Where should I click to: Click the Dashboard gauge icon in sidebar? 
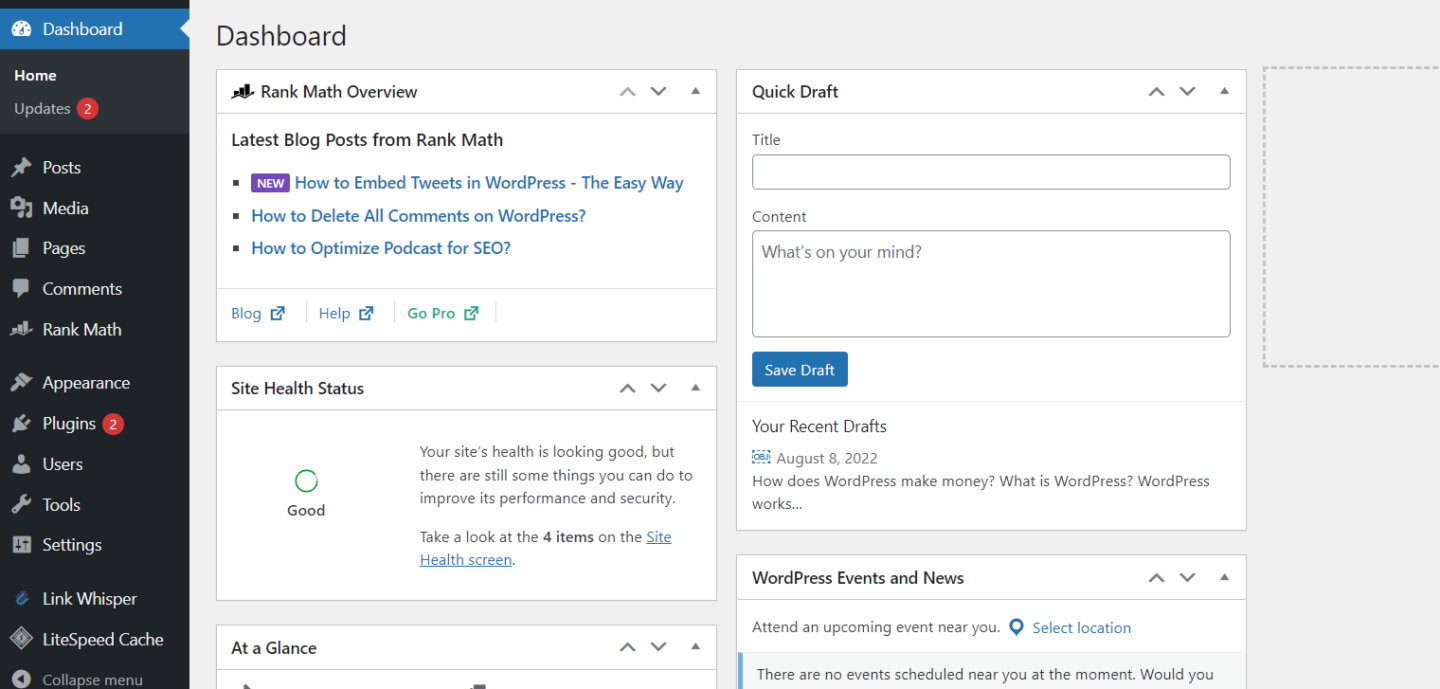[x=21, y=29]
